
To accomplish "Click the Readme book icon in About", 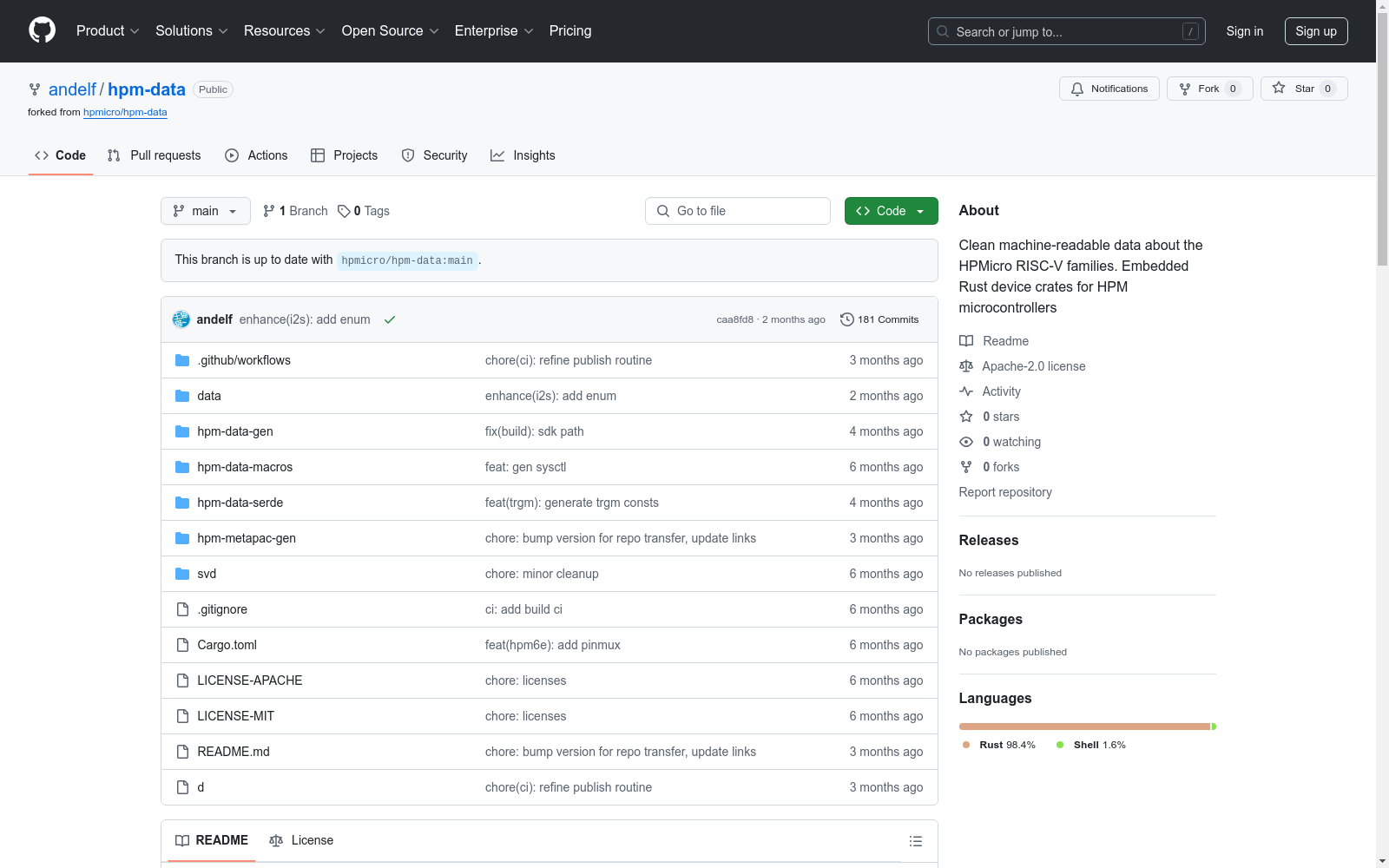I will pos(966,341).
